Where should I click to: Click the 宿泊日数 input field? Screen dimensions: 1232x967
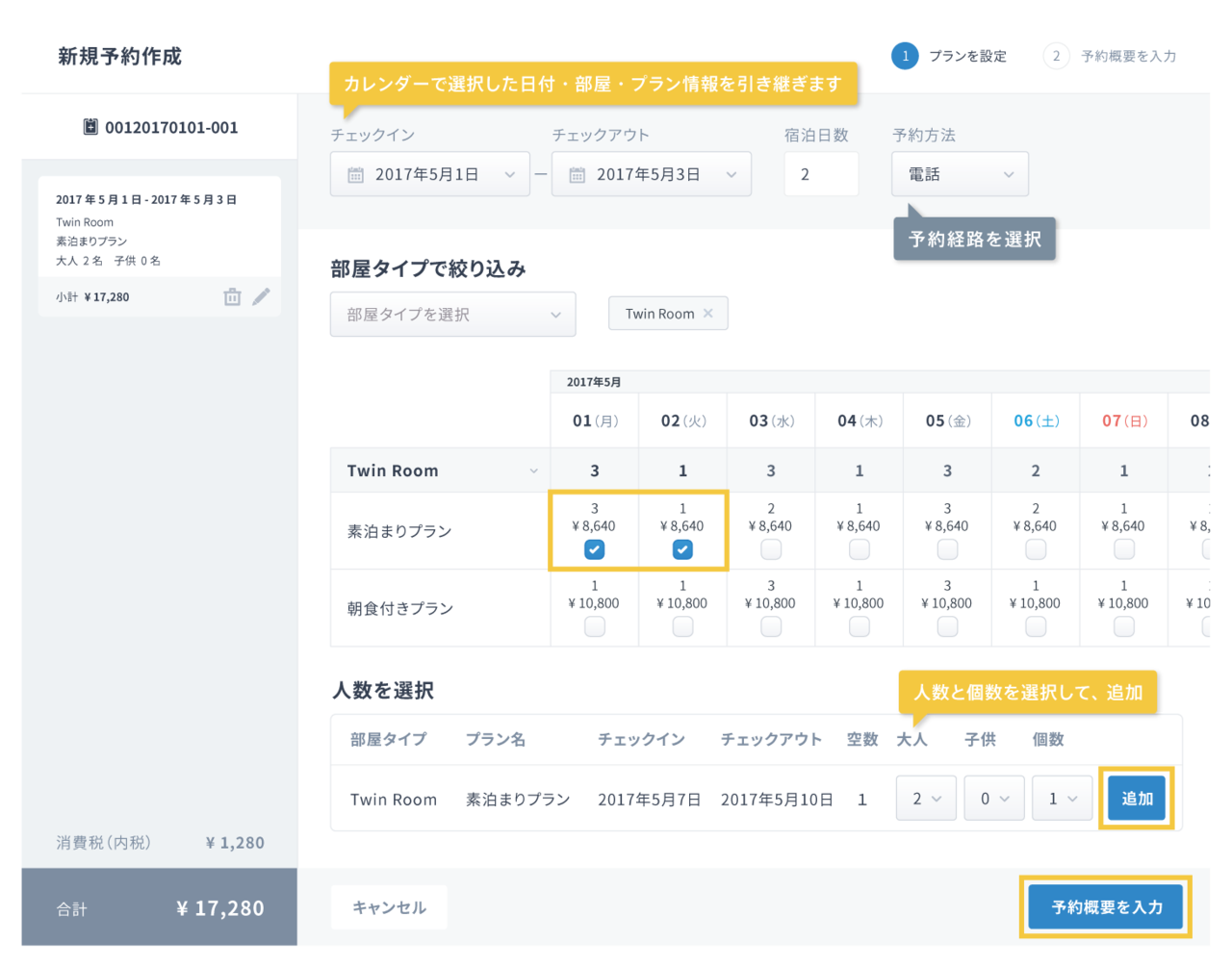(821, 175)
